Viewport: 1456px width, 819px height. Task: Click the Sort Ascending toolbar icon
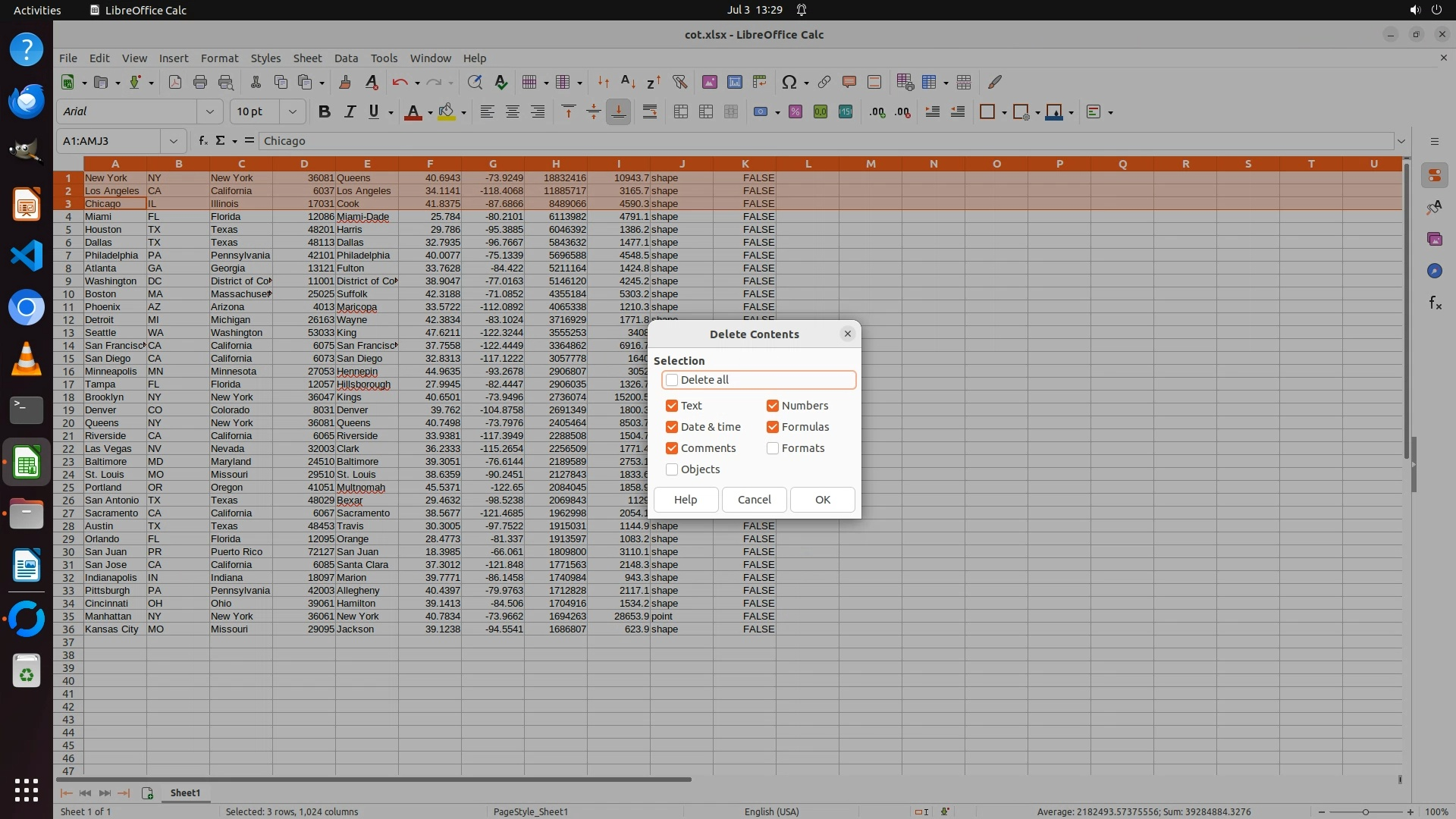coord(628,82)
